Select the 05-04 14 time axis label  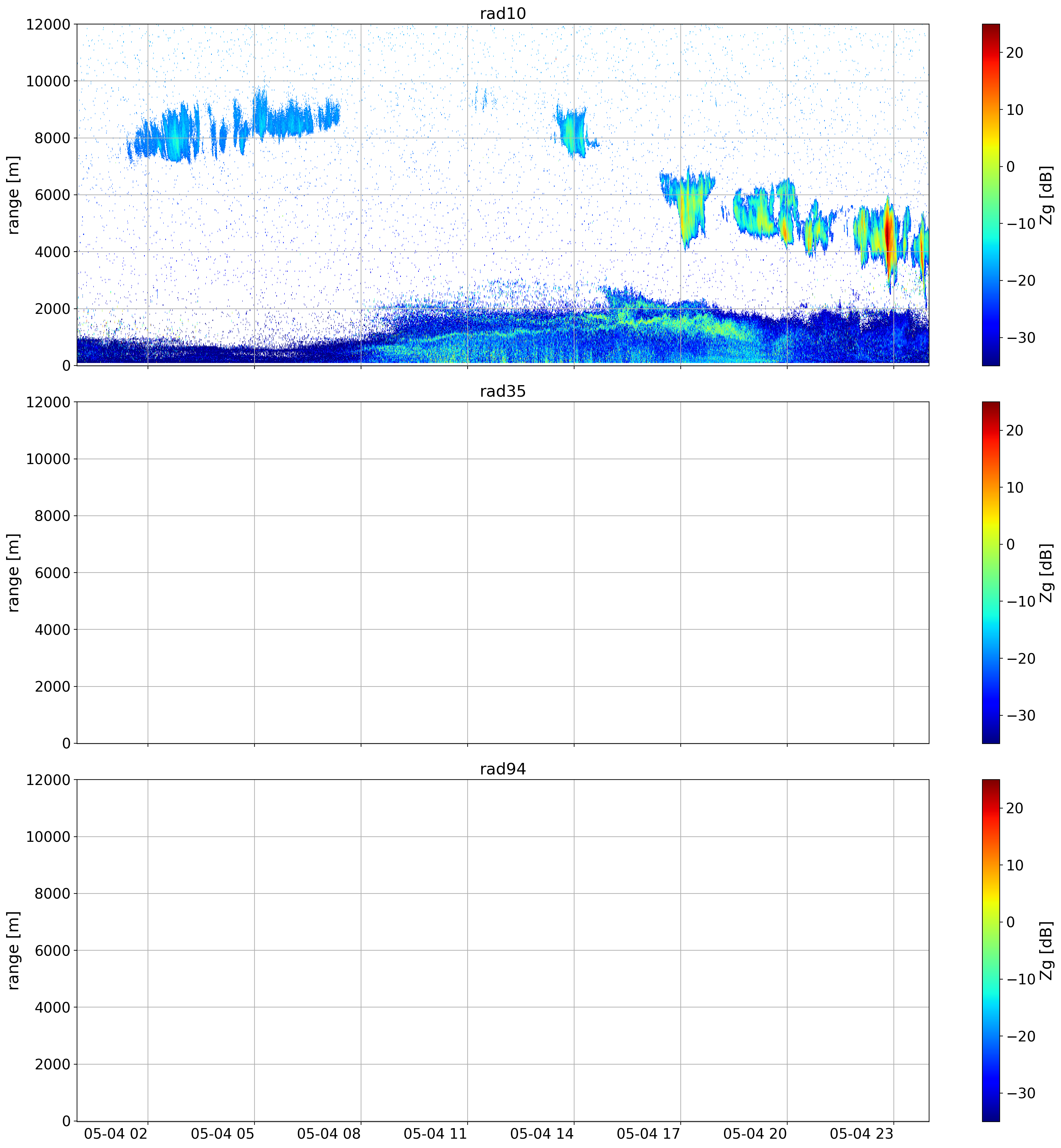coord(542,1134)
